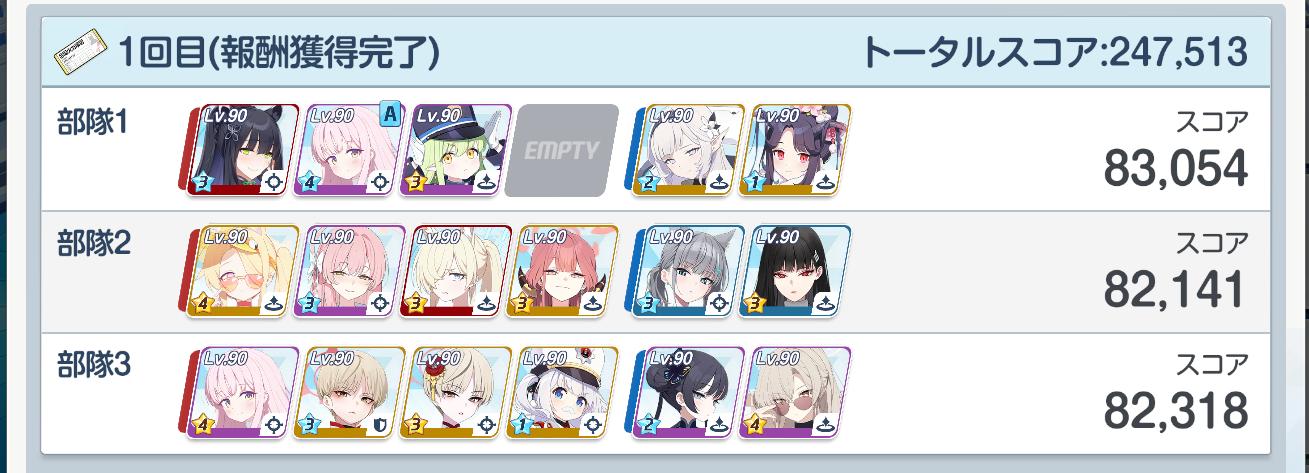Pick the student with round sunglasses in 部隊3
The width and height of the screenshot is (1309, 473).
tap(798, 393)
